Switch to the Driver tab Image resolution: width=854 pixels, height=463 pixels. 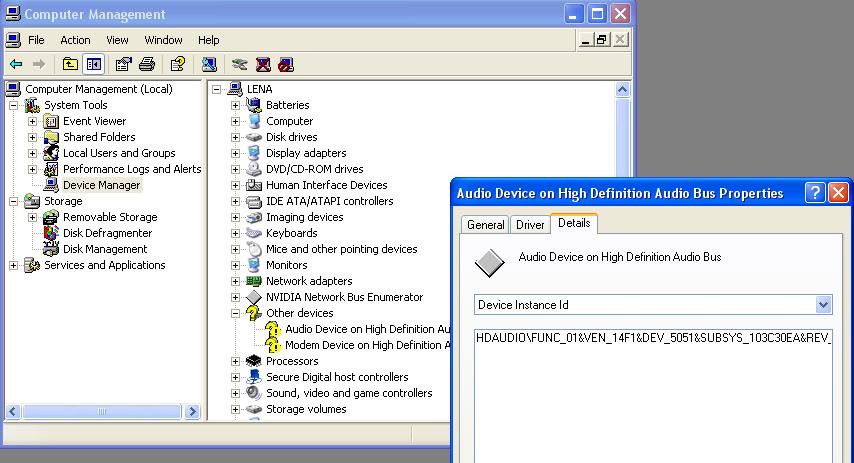530,224
